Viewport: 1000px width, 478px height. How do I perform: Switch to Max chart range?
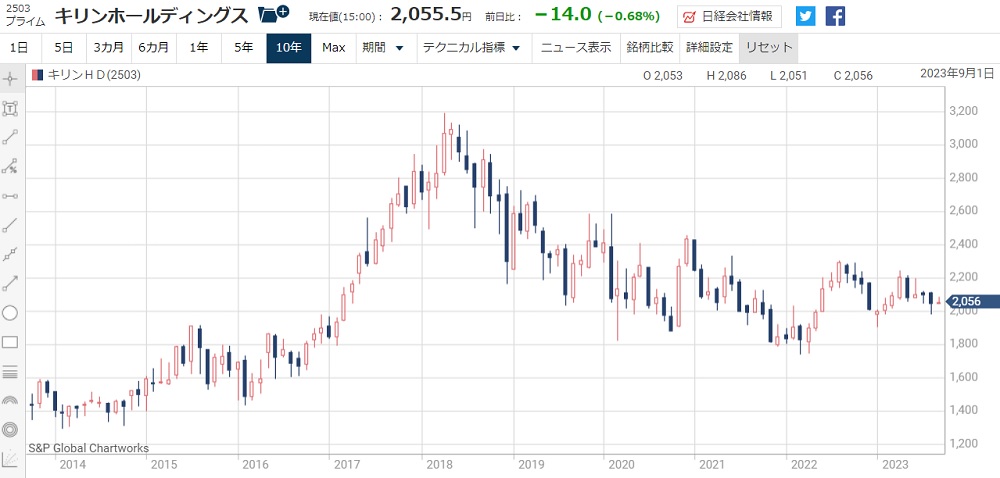click(x=334, y=48)
